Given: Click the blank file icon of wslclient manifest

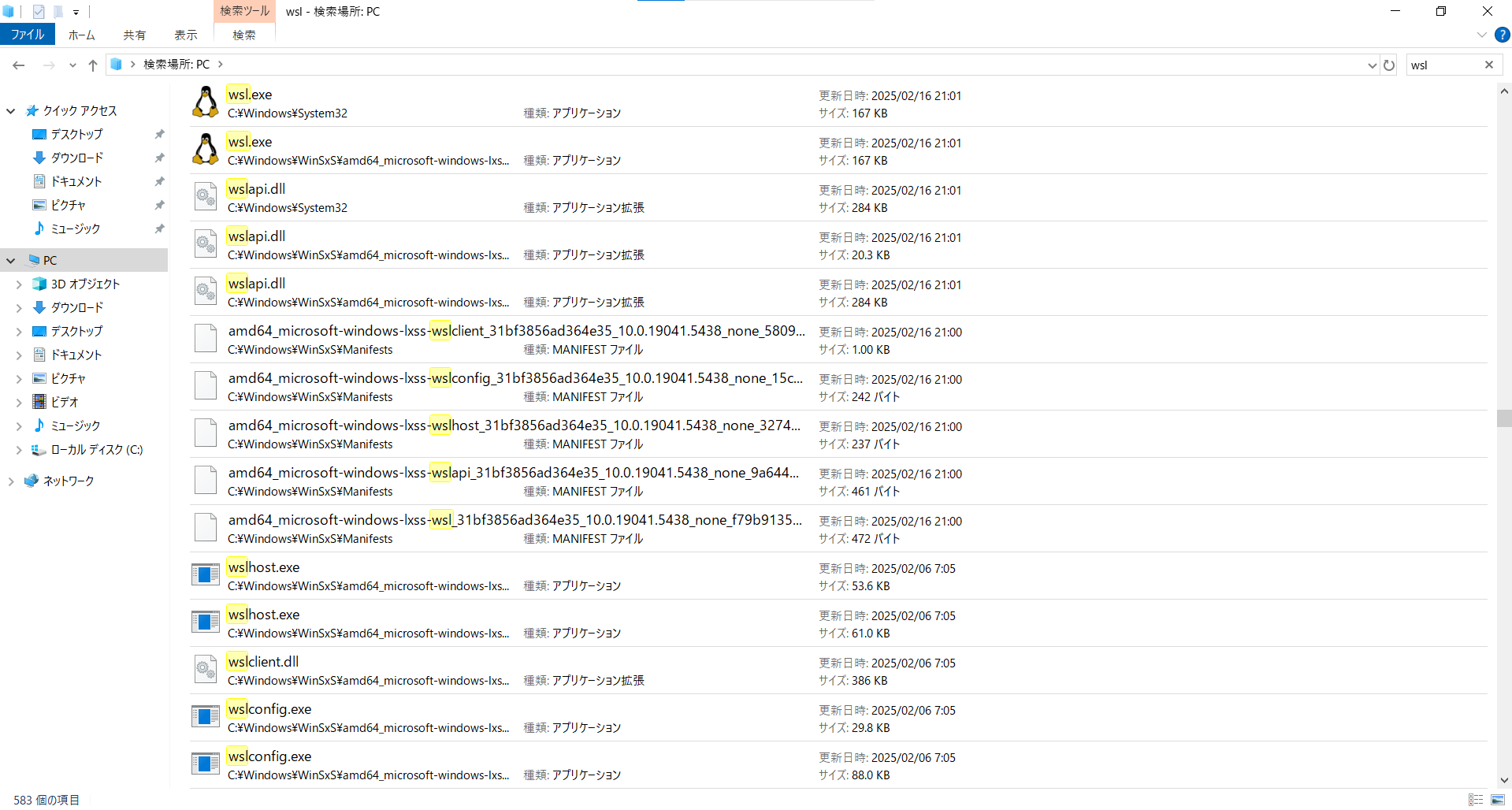Looking at the screenshot, I should (x=206, y=339).
